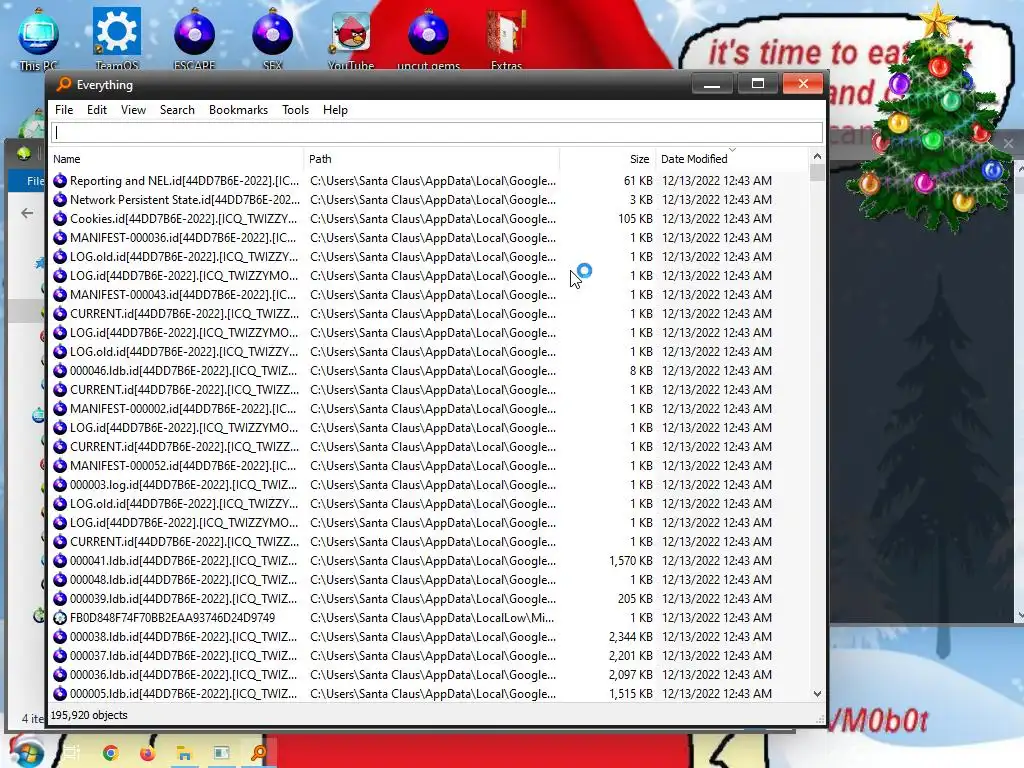Select the MANIFEST-000002 file row
Image resolution: width=1024 pixels, height=768 pixels.
pyautogui.click(x=429, y=408)
